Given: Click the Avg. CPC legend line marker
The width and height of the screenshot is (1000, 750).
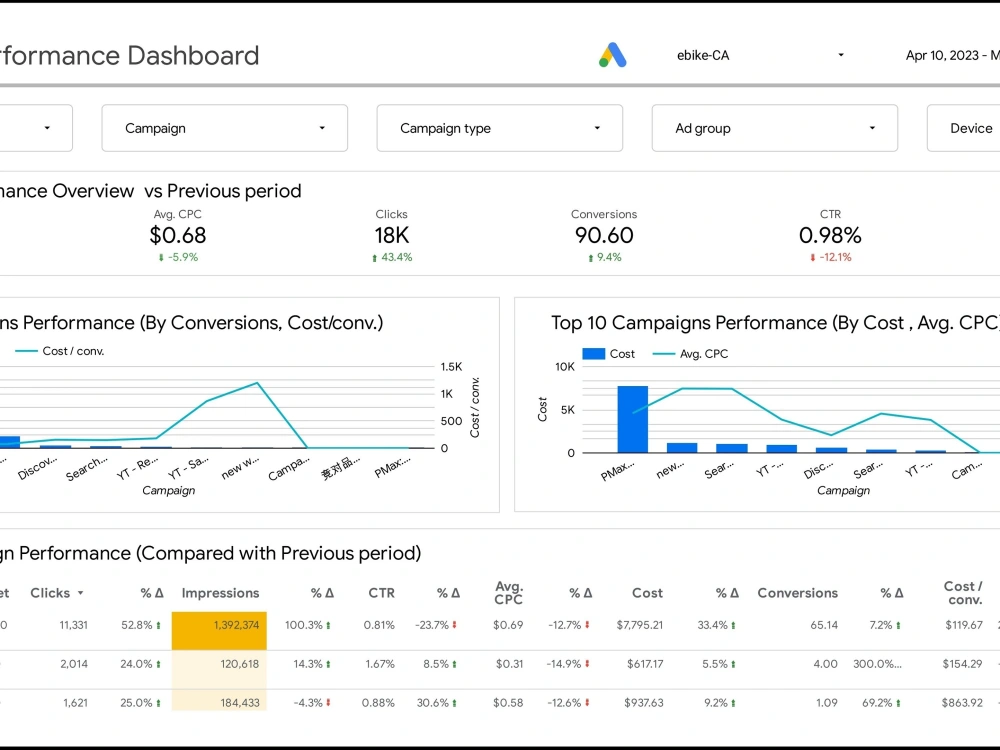Looking at the screenshot, I should tap(664, 354).
